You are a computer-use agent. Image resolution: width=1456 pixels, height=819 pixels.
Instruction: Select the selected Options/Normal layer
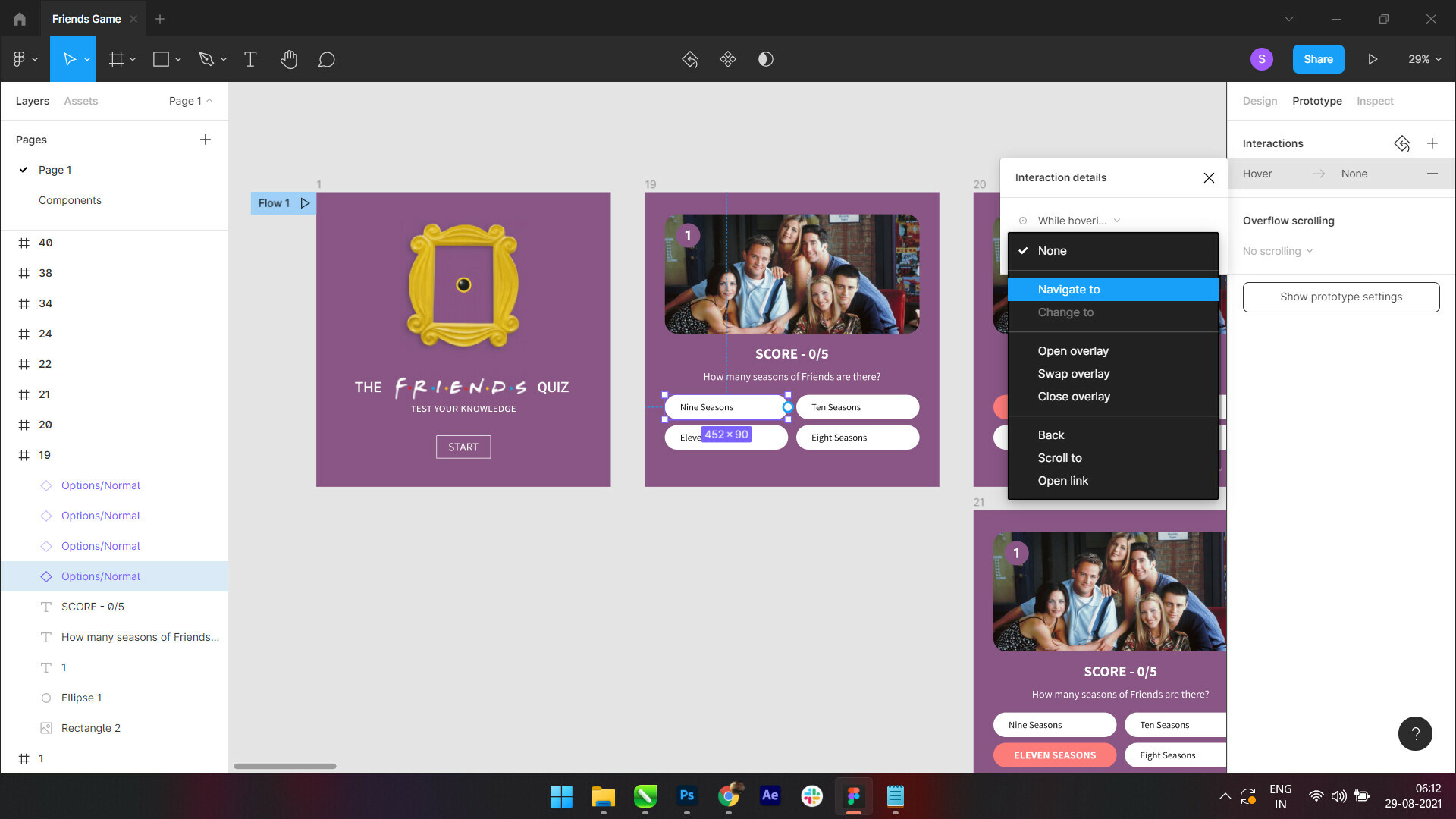[x=115, y=576]
